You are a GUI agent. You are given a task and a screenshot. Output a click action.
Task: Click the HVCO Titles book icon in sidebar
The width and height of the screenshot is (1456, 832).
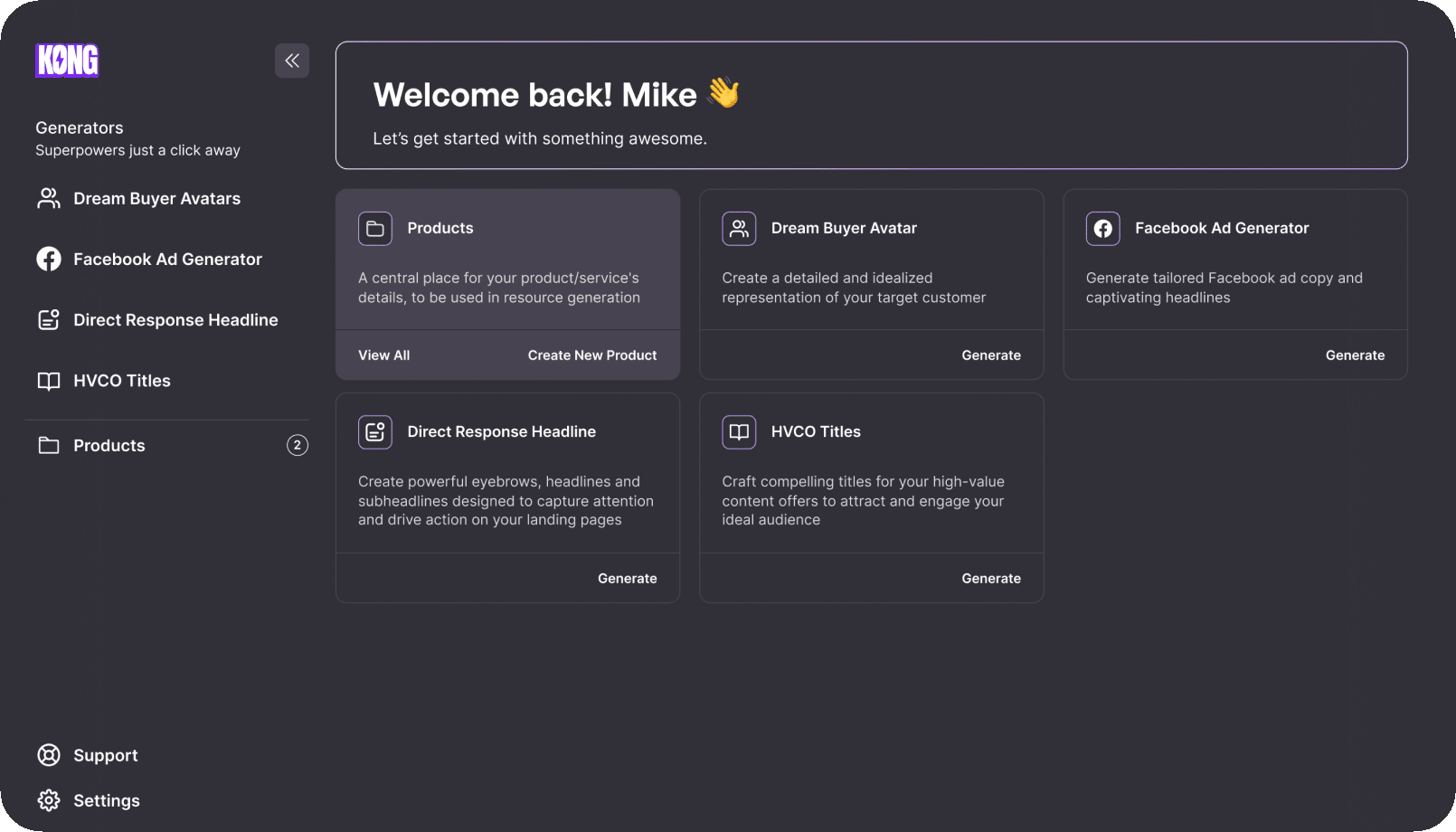click(x=49, y=381)
